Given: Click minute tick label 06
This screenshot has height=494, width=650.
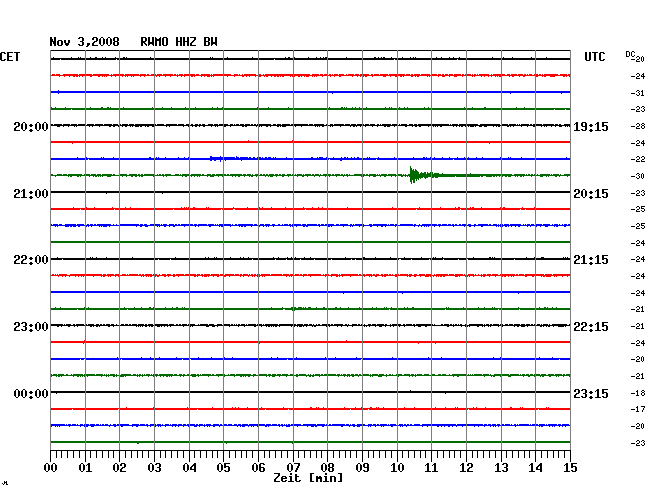Looking at the screenshot, I should point(258,467).
